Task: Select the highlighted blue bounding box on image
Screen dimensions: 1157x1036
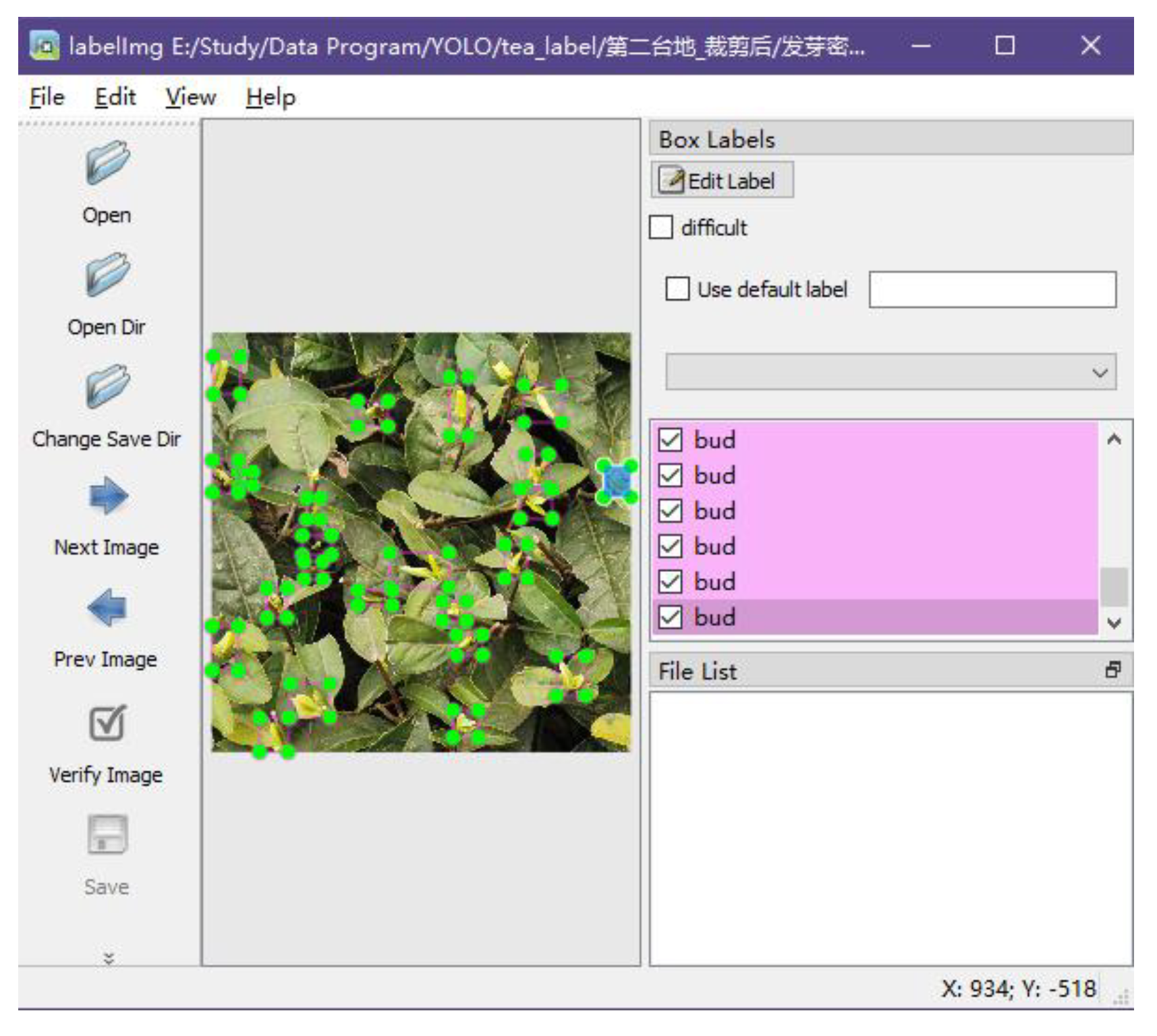Action: click(617, 482)
